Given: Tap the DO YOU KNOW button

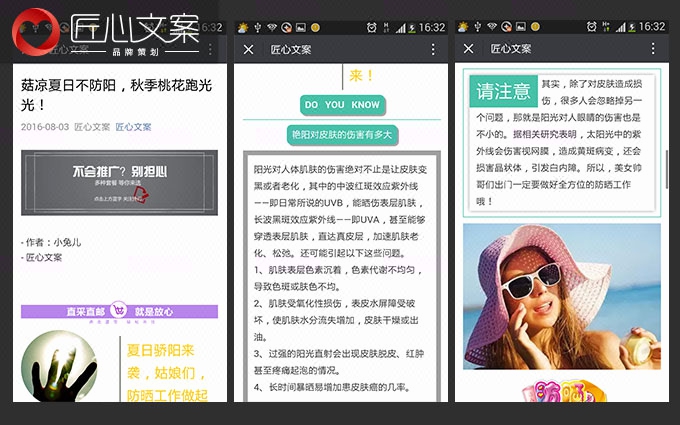Looking at the screenshot, I should [x=342, y=105].
